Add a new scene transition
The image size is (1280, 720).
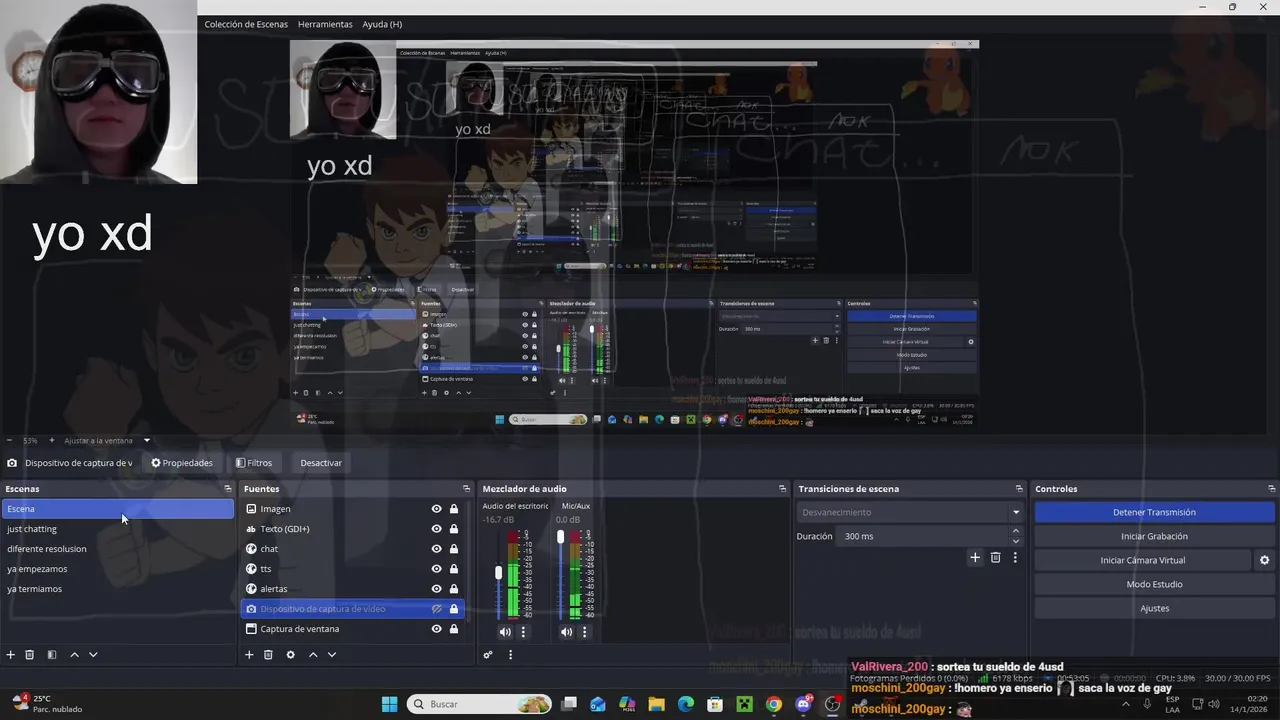click(975, 558)
